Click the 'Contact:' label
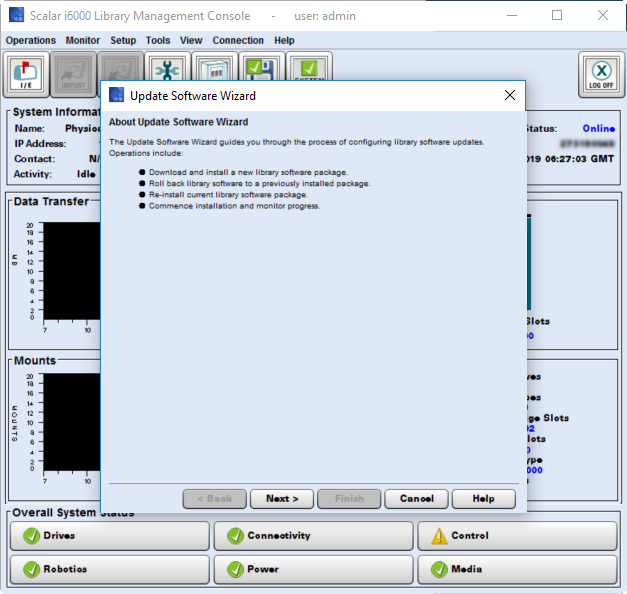 [x=35, y=159]
